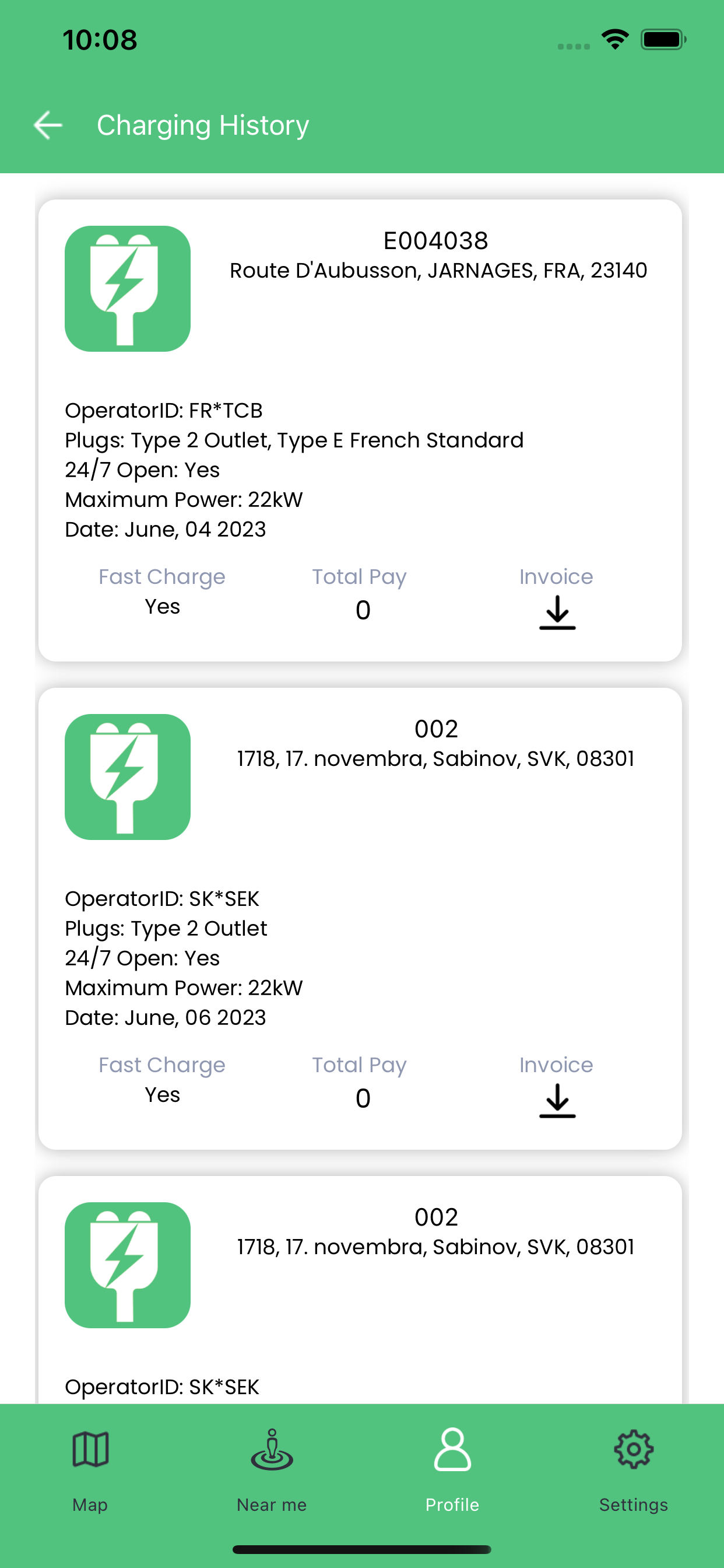This screenshot has width=724, height=1568.
Task: Select the Charging History title
Action: [x=203, y=125]
